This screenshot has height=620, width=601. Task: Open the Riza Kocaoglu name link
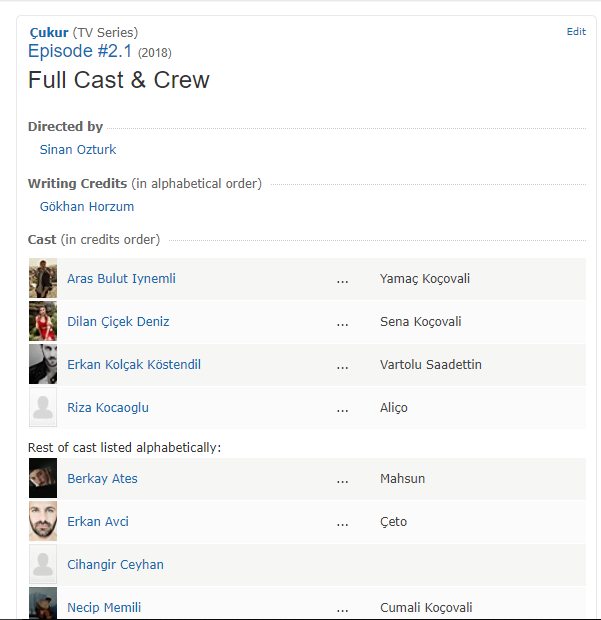(107, 408)
